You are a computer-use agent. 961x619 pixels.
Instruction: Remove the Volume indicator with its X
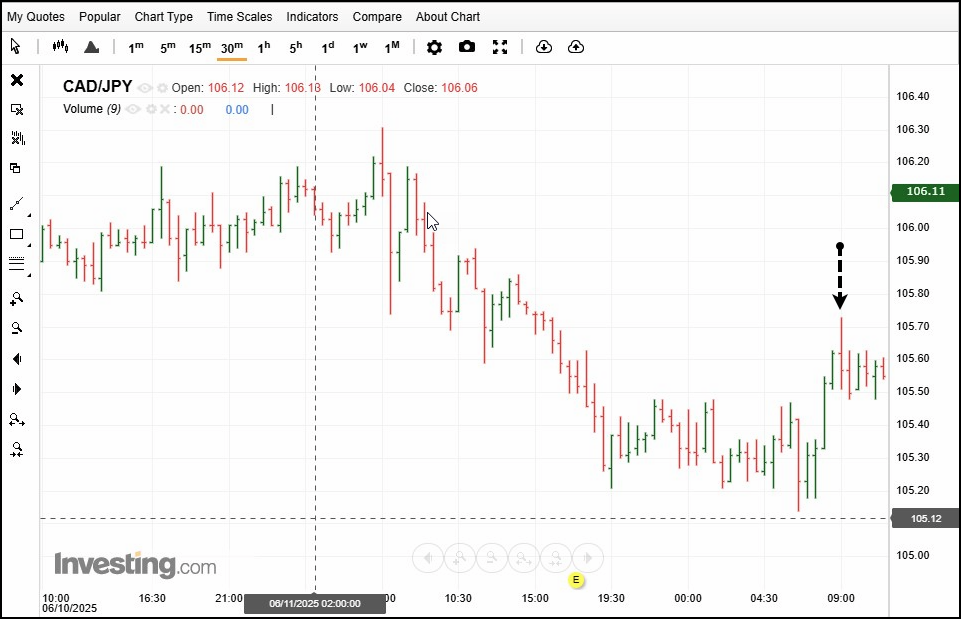tap(164, 109)
